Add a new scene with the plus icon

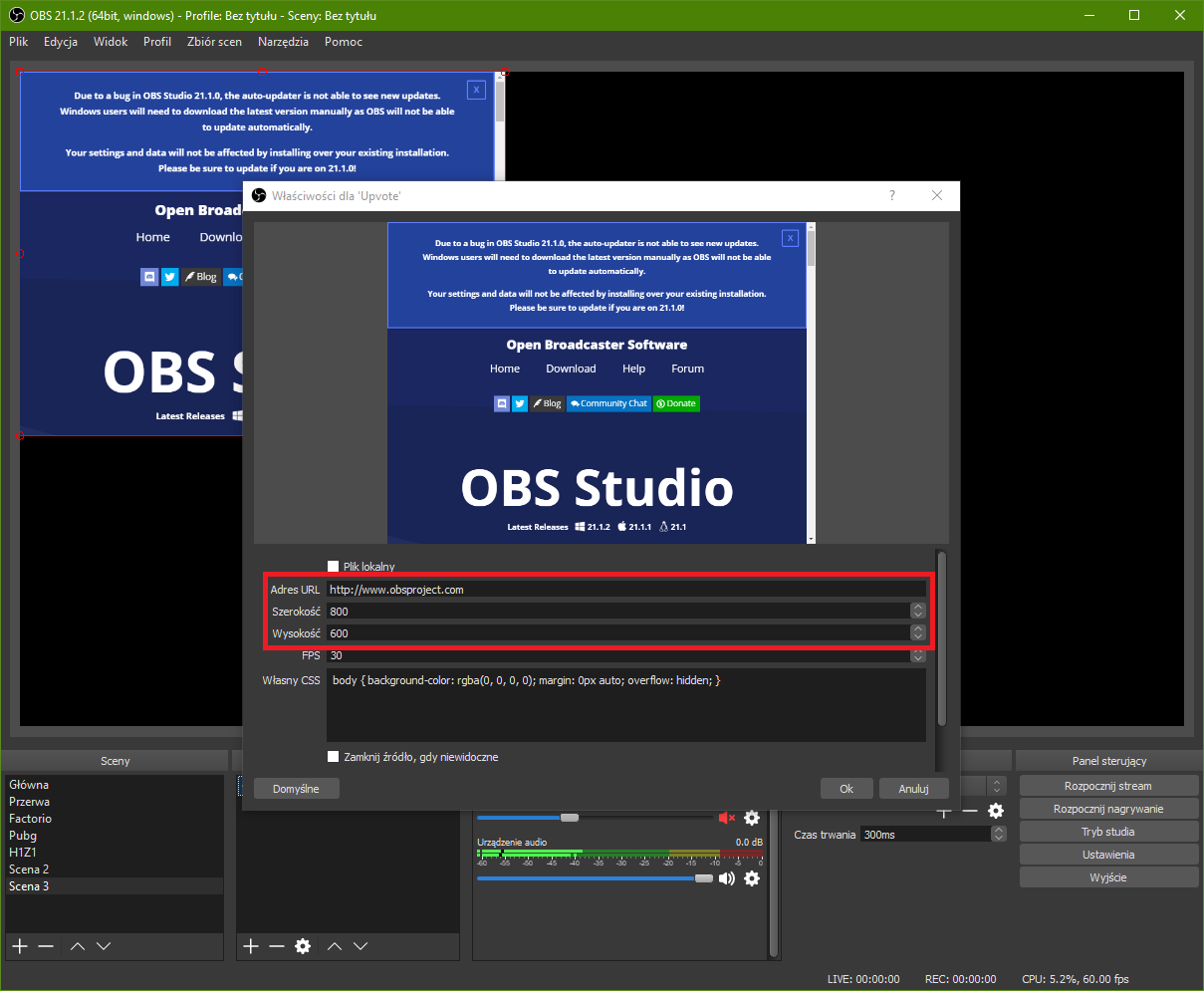pos(19,946)
